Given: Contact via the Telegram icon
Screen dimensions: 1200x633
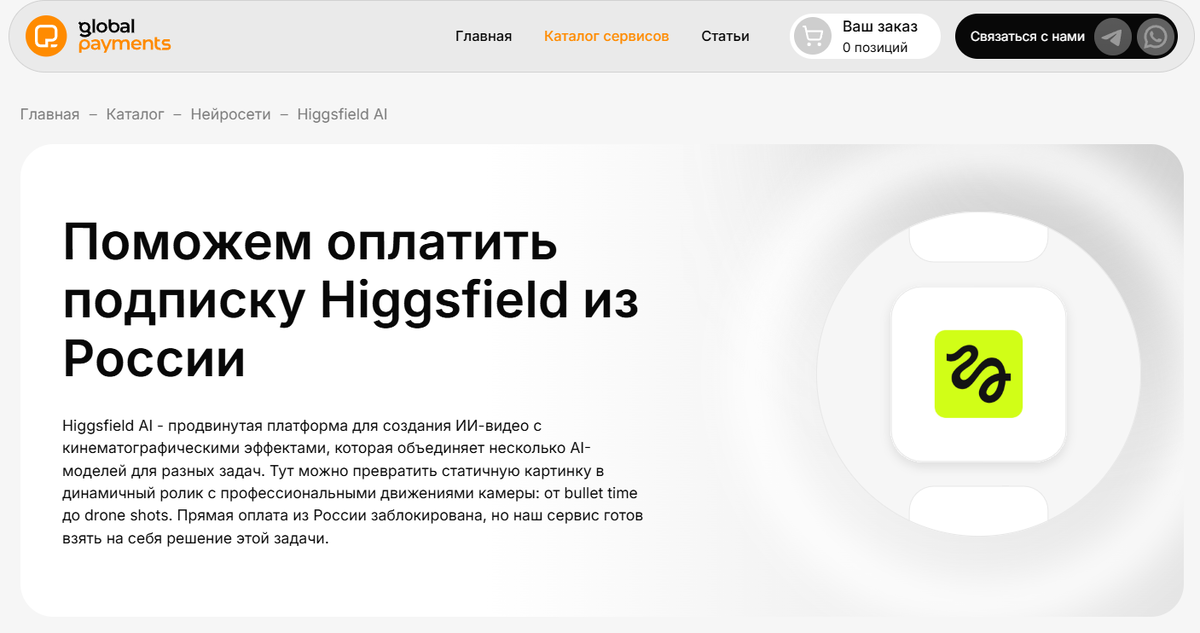Looking at the screenshot, I should pos(1113,37).
